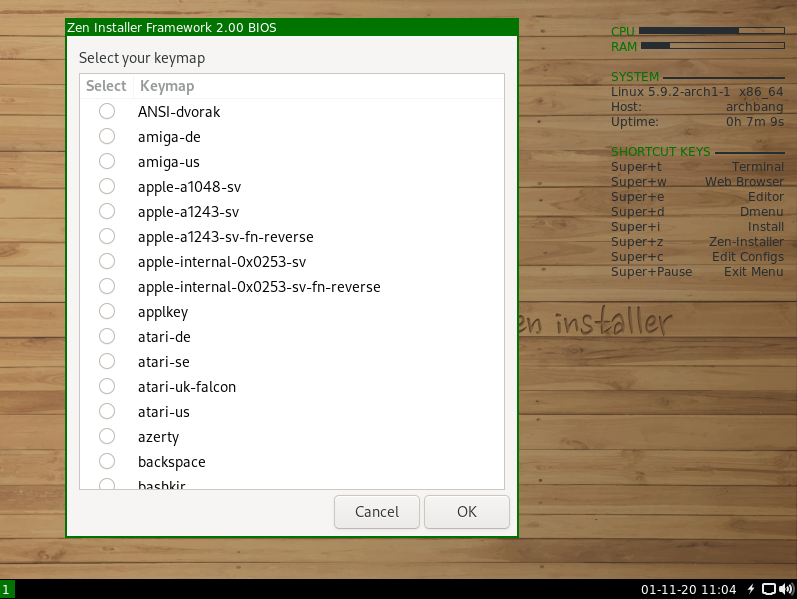Click the lightning power tray icon
797x599 pixels.
(x=751, y=589)
